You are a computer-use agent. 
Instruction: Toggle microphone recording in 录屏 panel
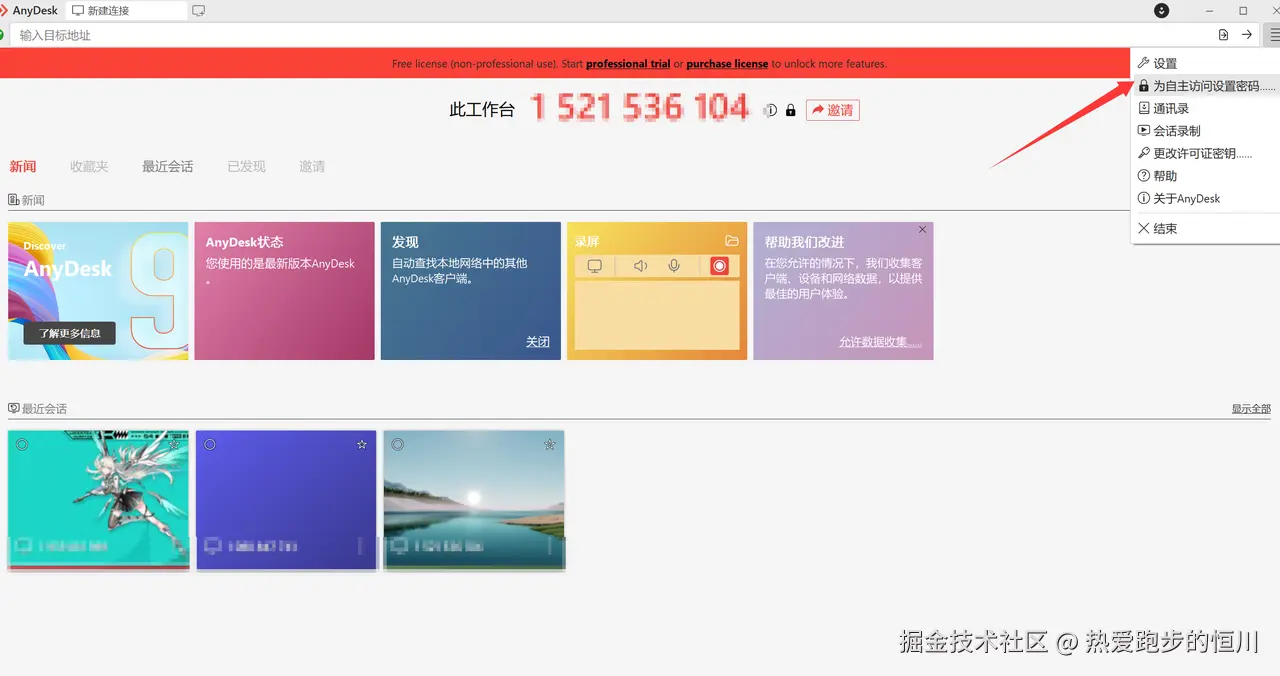(674, 265)
